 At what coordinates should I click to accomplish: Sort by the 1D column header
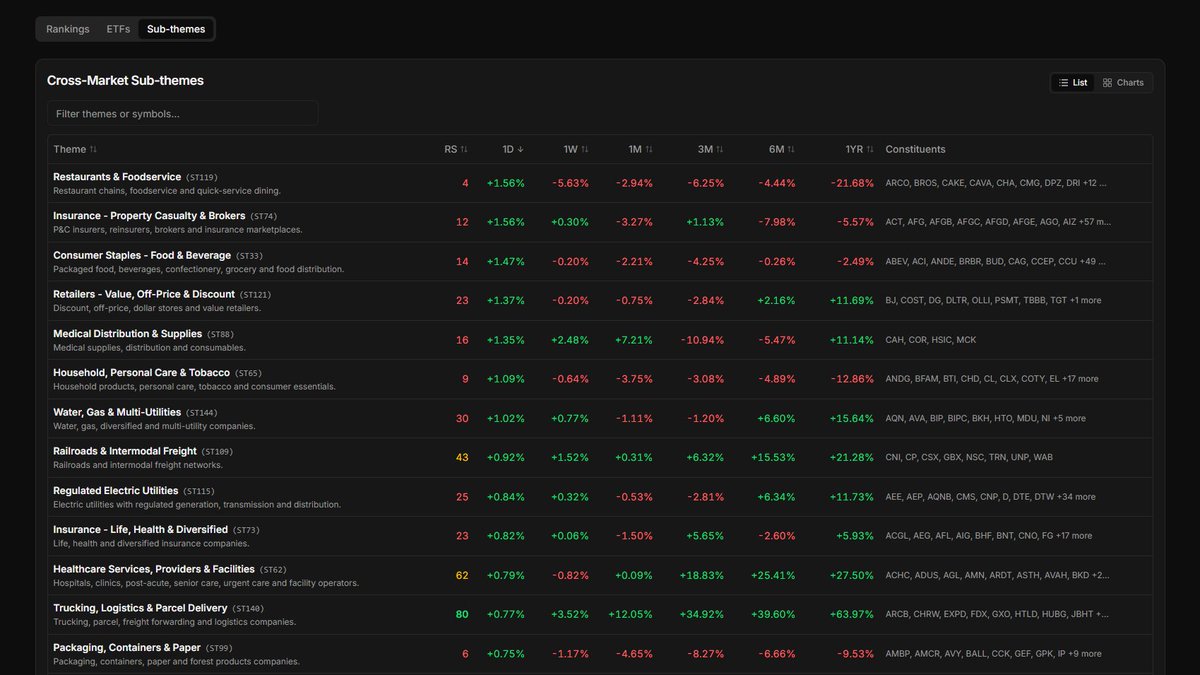[513, 149]
